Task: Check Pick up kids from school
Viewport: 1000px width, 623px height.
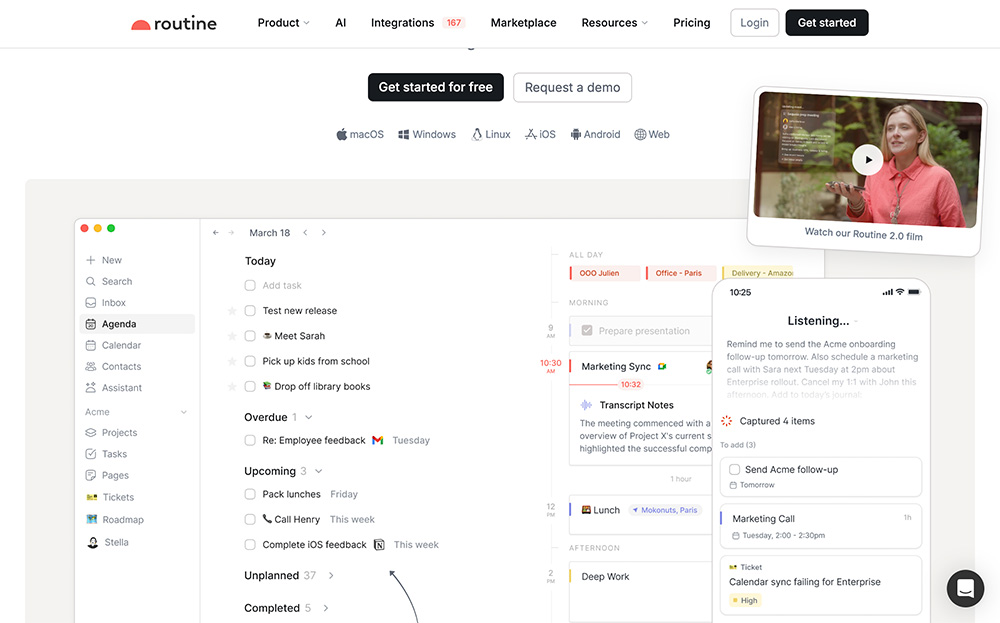Action: pyautogui.click(x=250, y=361)
